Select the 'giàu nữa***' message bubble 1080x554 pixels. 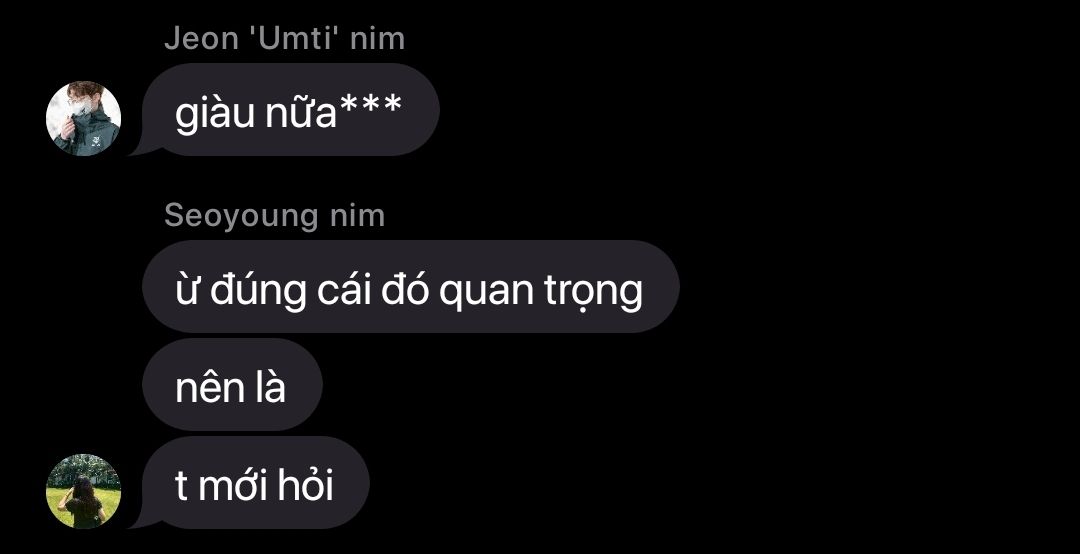[291, 110]
